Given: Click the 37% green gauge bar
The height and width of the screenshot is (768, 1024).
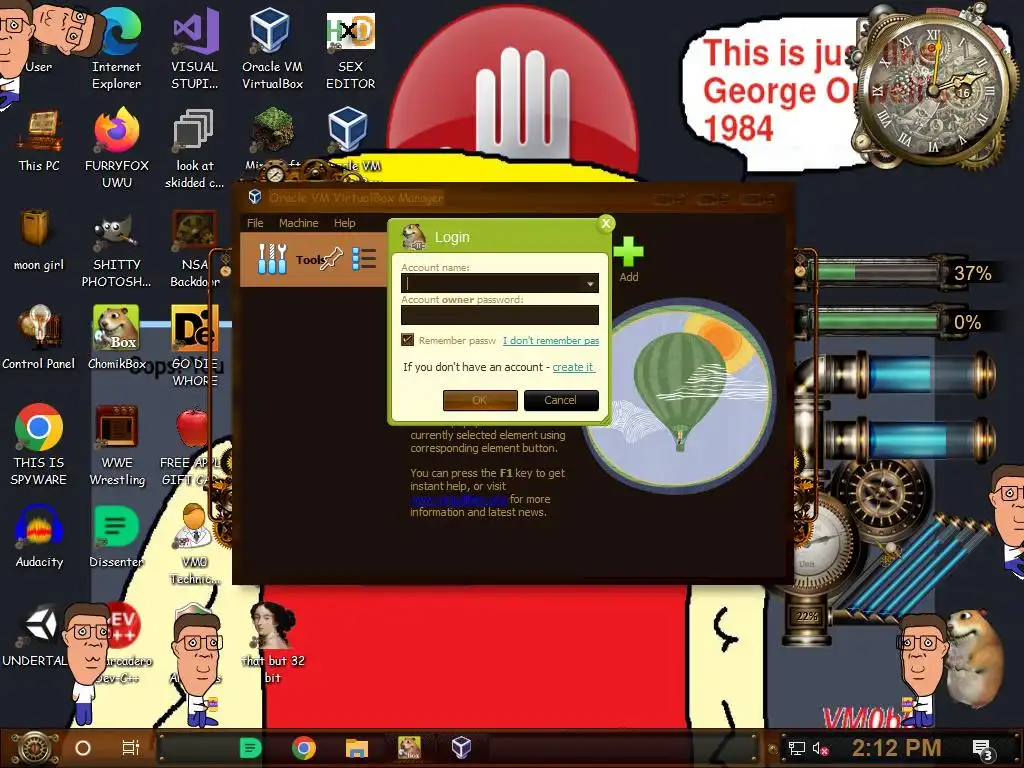Looking at the screenshot, I should tap(876, 272).
